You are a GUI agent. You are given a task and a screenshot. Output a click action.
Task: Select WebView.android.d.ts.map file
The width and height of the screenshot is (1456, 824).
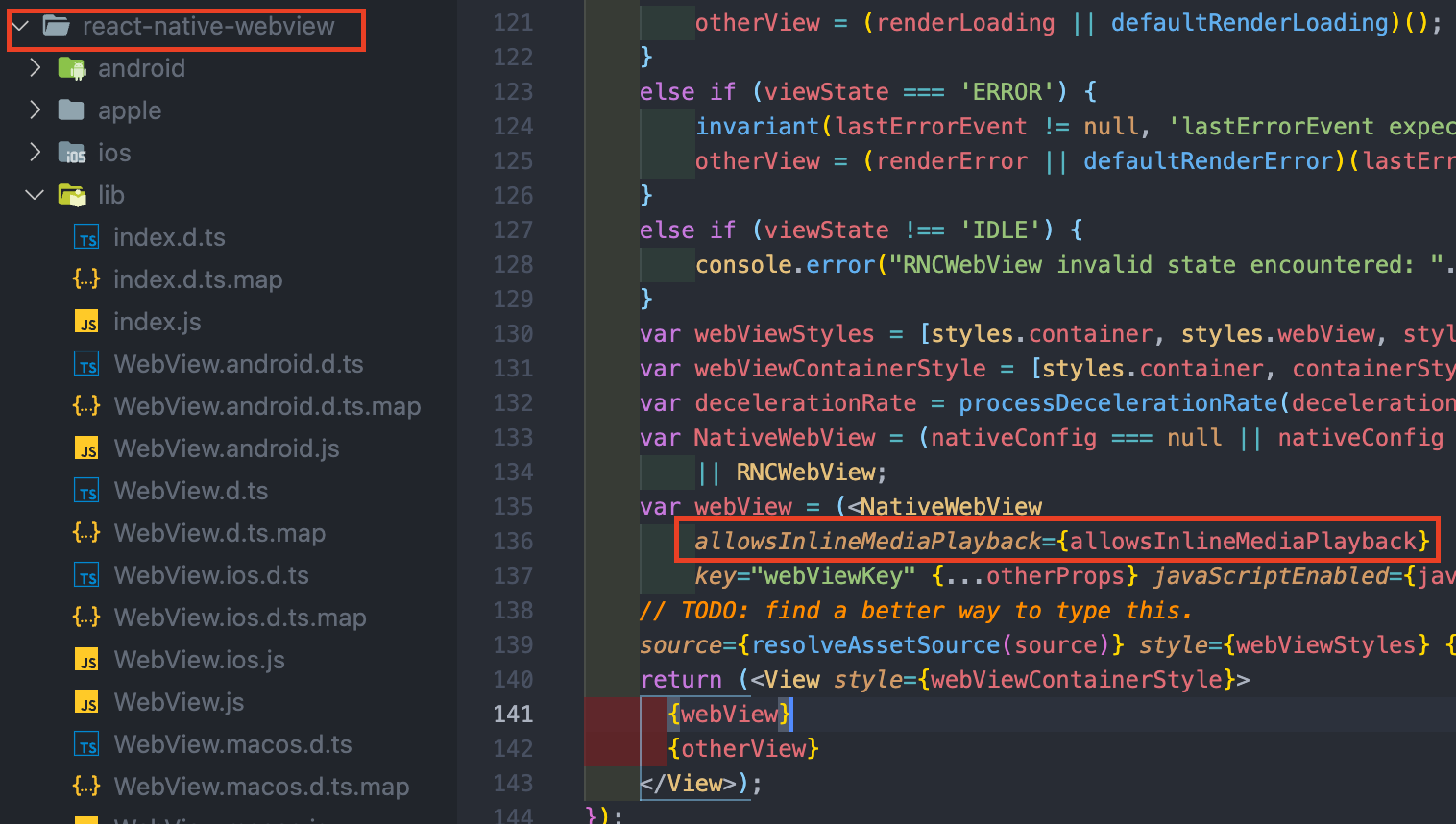click(267, 406)
